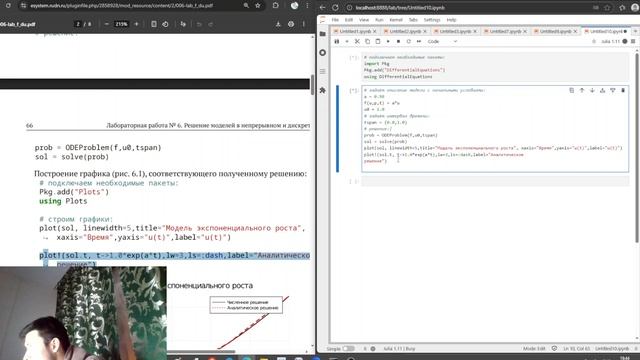
Task: Restart the kernel with the circular arrow icon
Action: click(409, 42)
